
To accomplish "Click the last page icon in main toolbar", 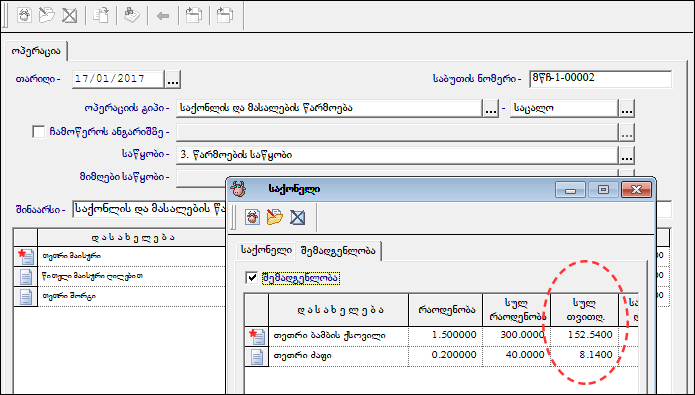I will point(225,16).
